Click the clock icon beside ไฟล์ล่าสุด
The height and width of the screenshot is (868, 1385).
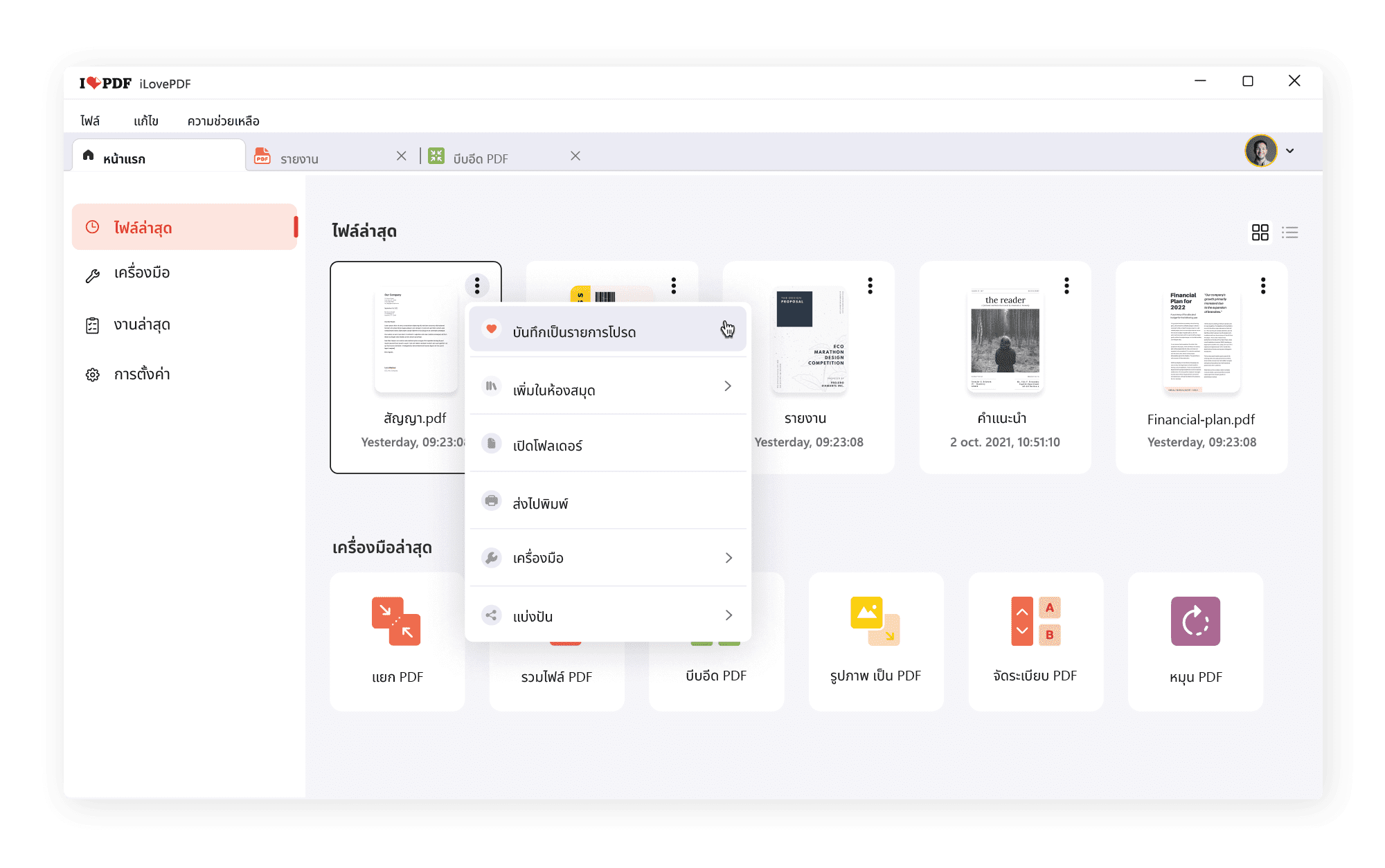pyautogui.click(x=92, y=227)
